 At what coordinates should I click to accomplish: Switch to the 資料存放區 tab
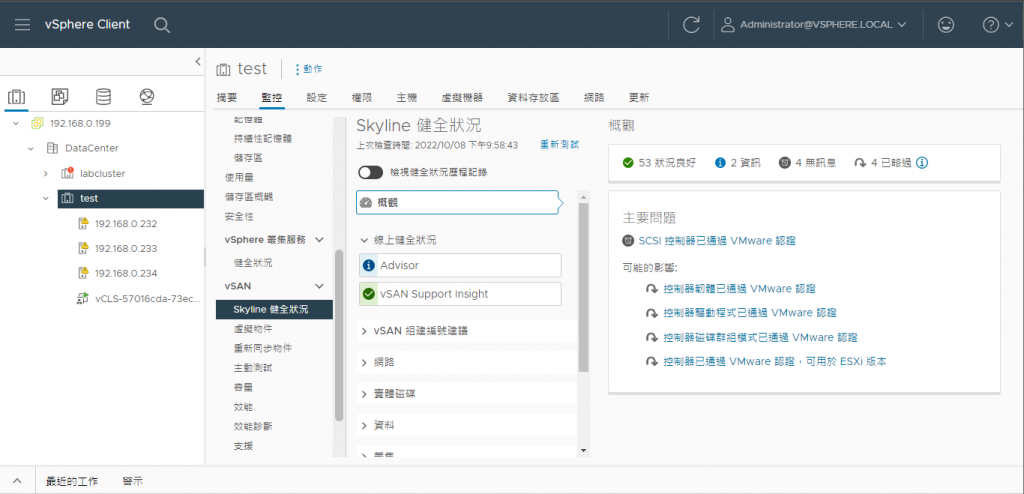click(534, 98)
